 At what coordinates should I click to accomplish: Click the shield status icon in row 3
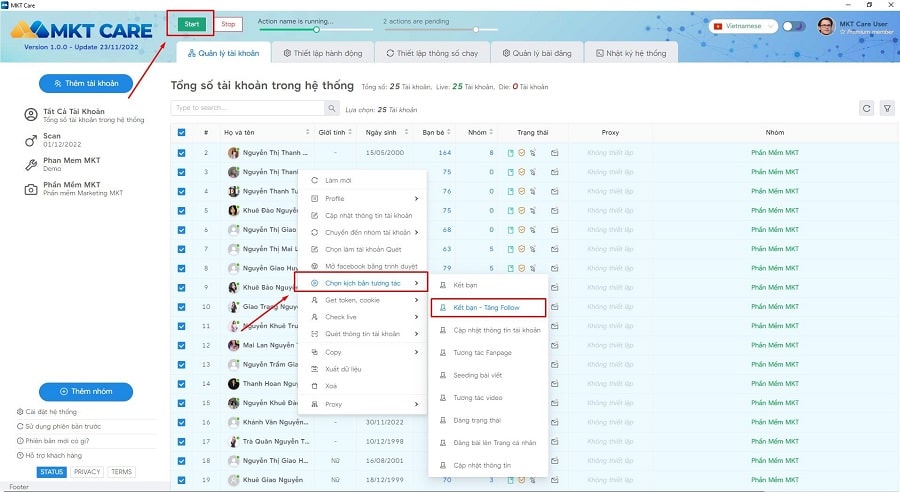521,172
